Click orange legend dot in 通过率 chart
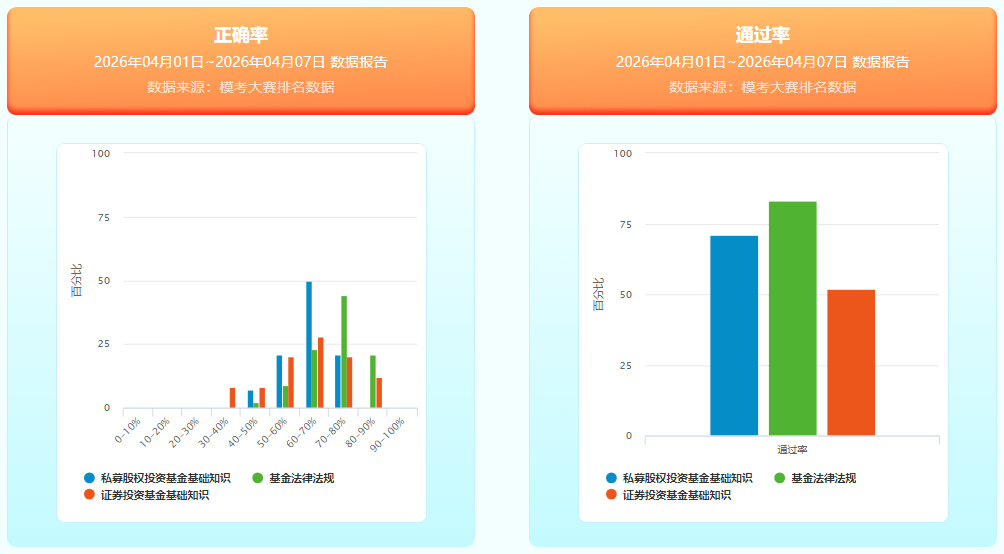Image resolution: width=1004 pixels, height=554 pixels. (x=612, y=494)
